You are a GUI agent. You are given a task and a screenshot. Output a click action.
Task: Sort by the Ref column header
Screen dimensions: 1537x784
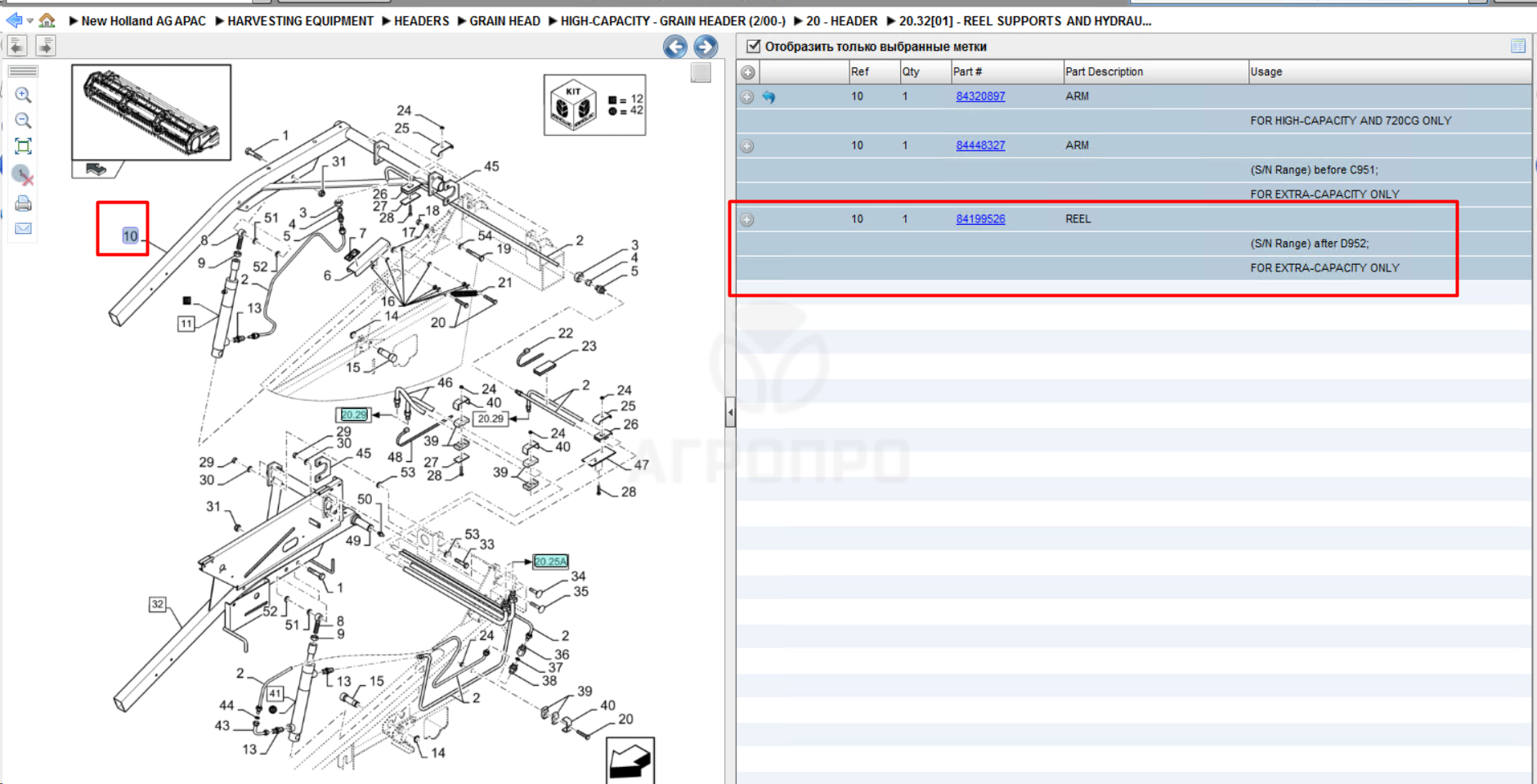click(x=874, y=72)
